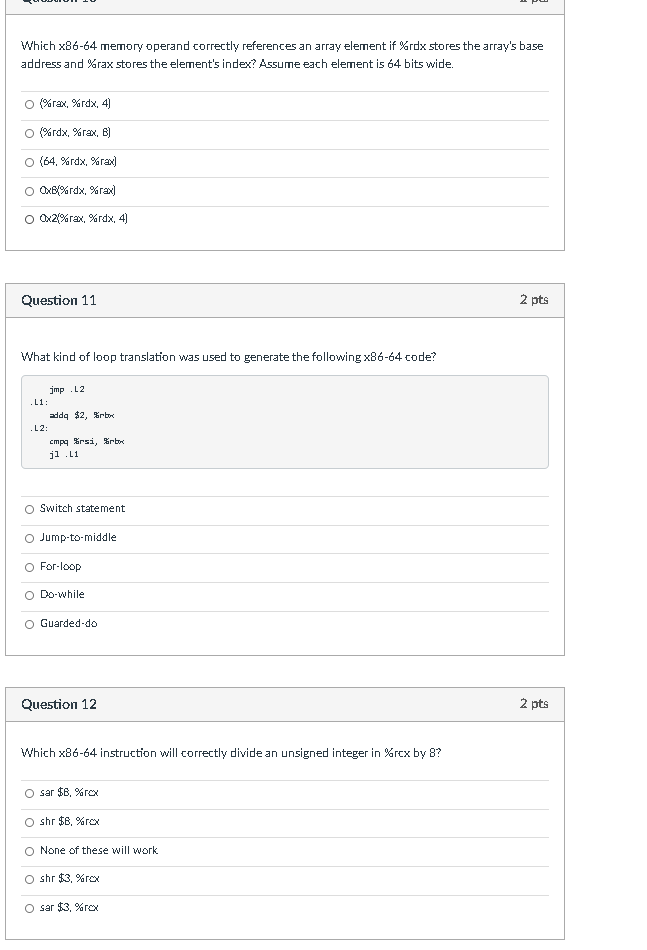Viewport: 647px width, 950px height.
Task: Choose option (%rdx, %rax, 8)
Action: click(30, 132)
